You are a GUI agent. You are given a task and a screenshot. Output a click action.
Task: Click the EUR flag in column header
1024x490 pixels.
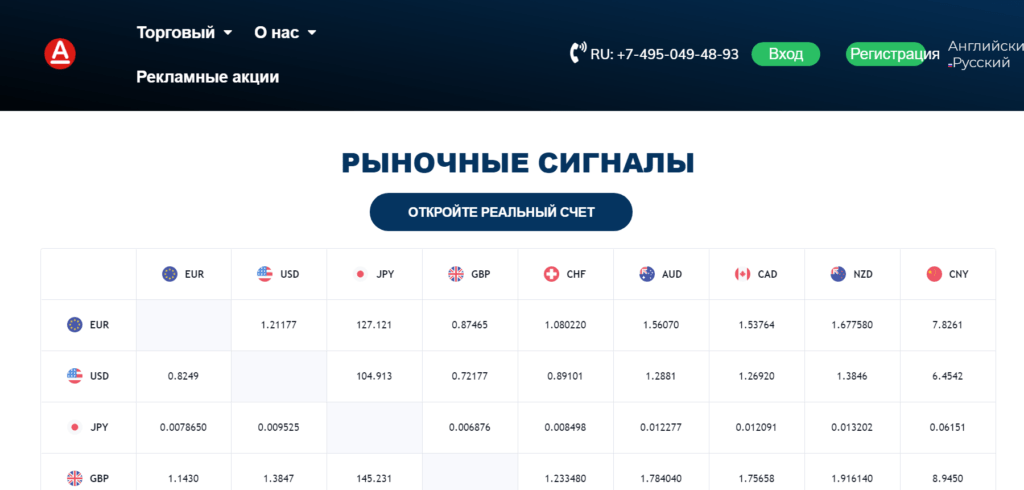170,274
